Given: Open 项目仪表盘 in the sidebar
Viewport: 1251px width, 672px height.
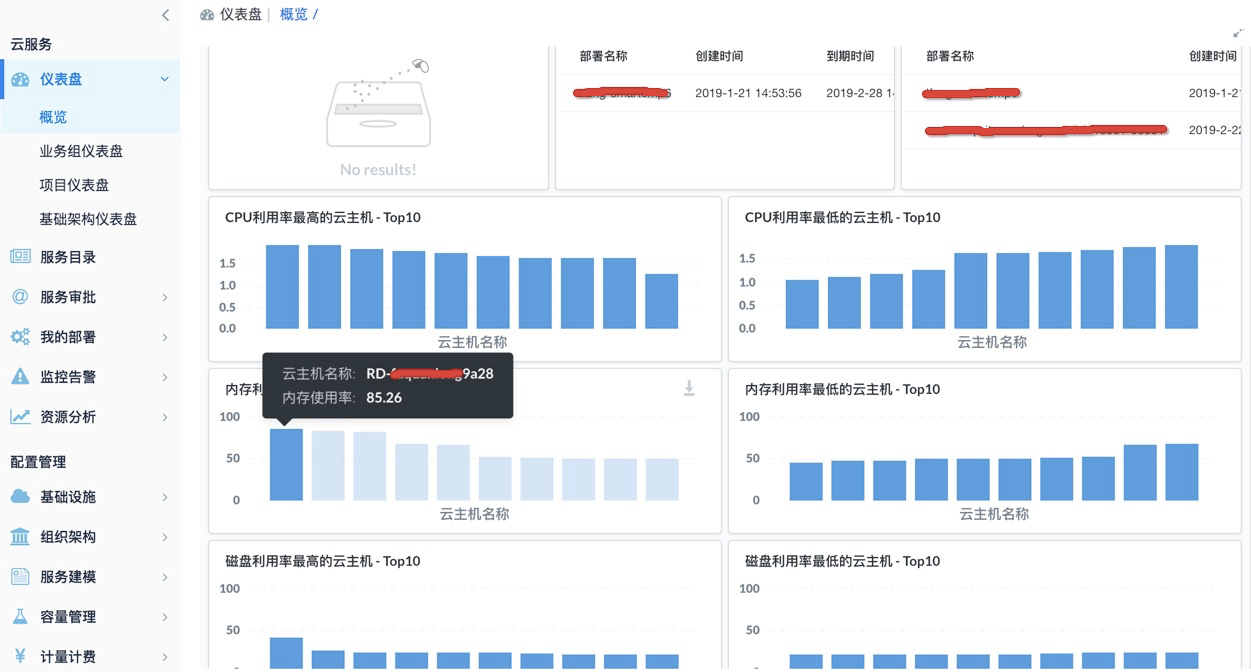Looking at the screenshot, I should tap(74, 185).
